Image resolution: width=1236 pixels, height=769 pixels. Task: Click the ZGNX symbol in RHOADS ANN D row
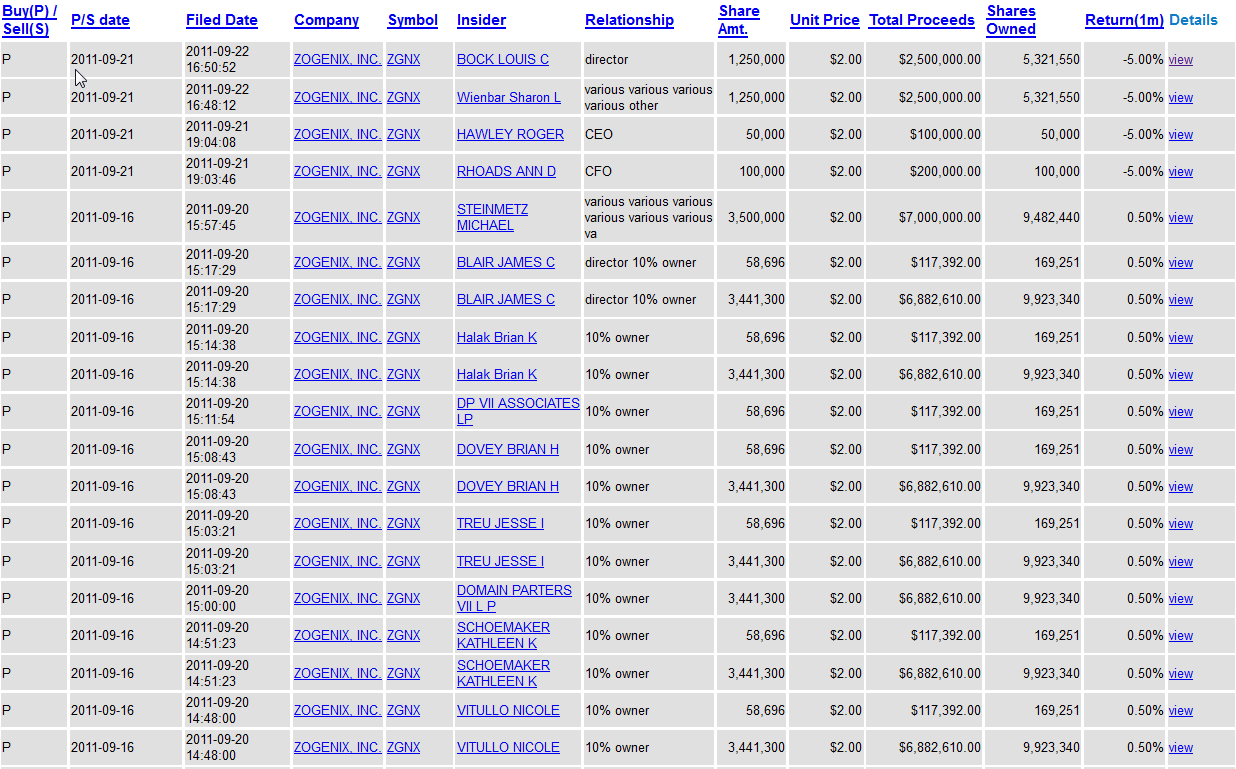click(403, 171)
